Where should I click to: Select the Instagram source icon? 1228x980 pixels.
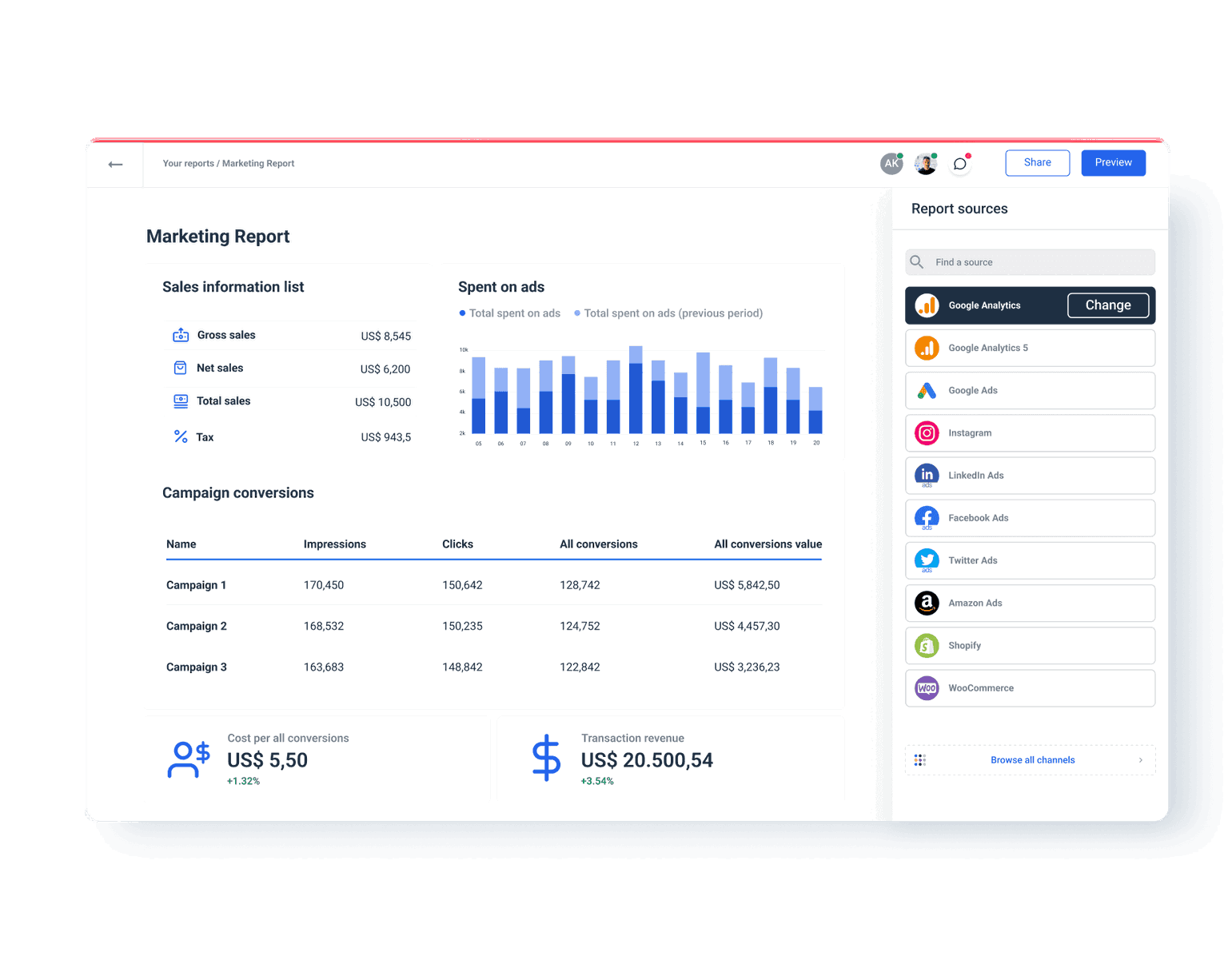coord(927,432)
